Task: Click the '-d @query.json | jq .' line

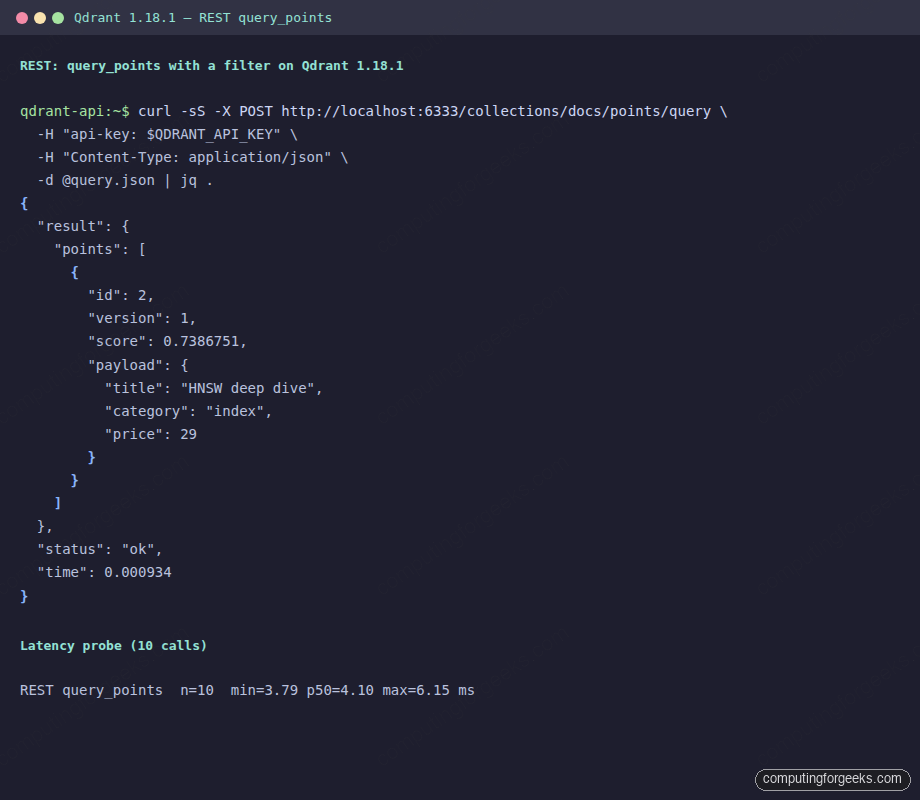Action: [x=125, y=180]
